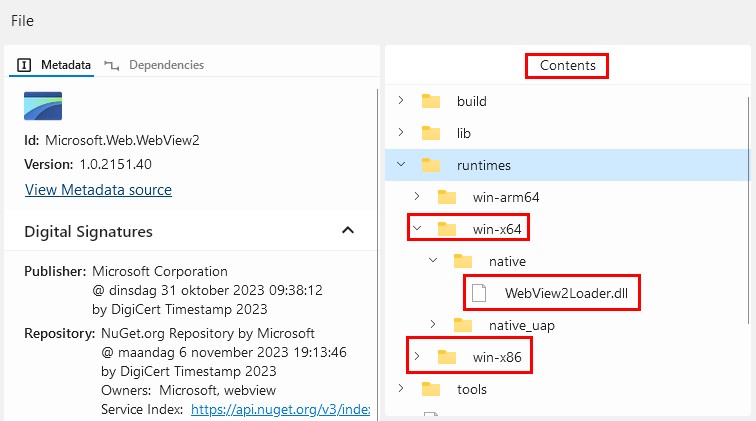Click the Metadata panel vertical scrollbar
Image resolution: width=756 pixels, height=421 pixels.
pos(378,253)
